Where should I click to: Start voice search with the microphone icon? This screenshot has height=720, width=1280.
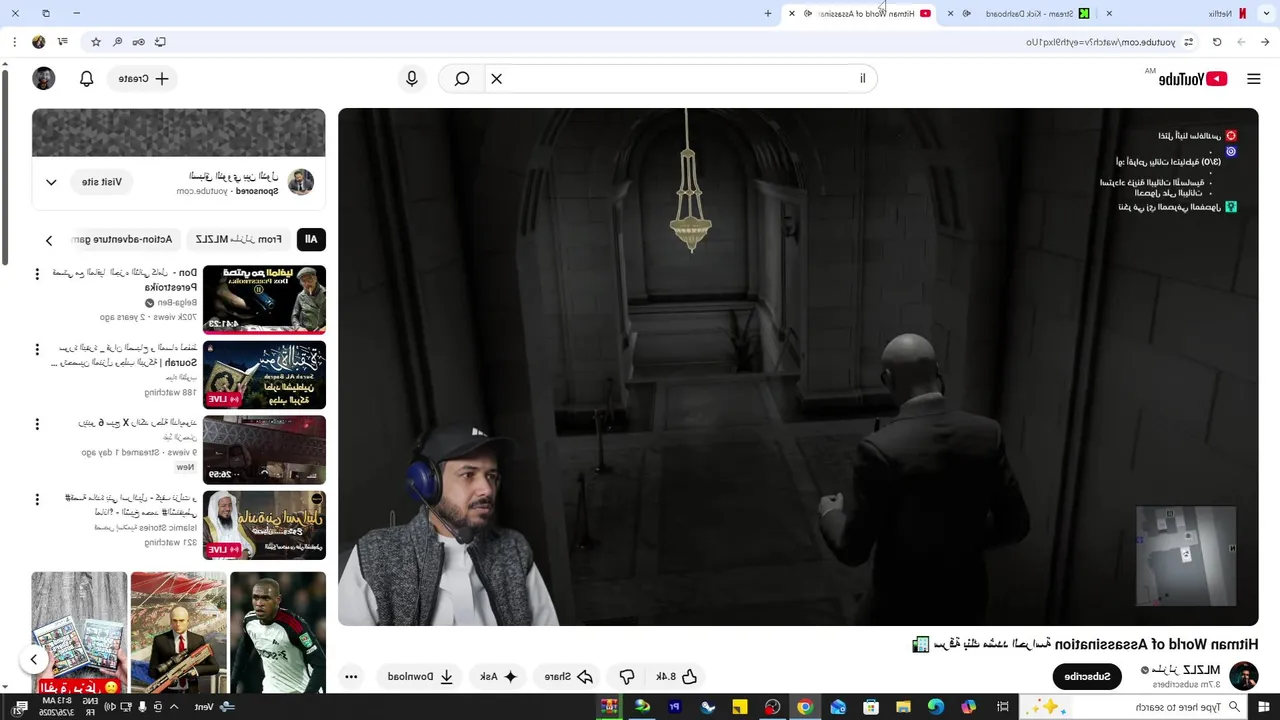pos(412,78)
